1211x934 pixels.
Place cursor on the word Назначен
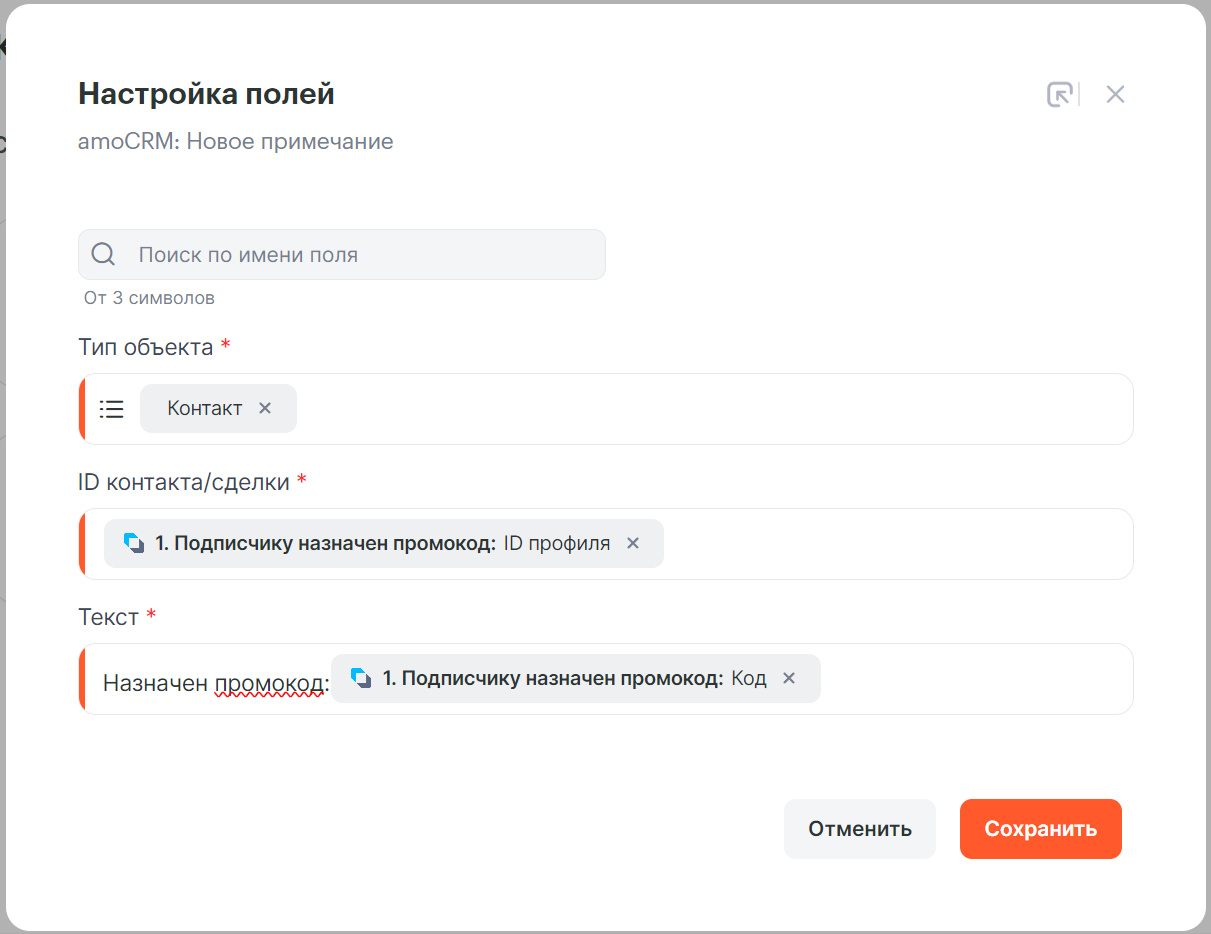pyautogui.click(x=156, y=684)
